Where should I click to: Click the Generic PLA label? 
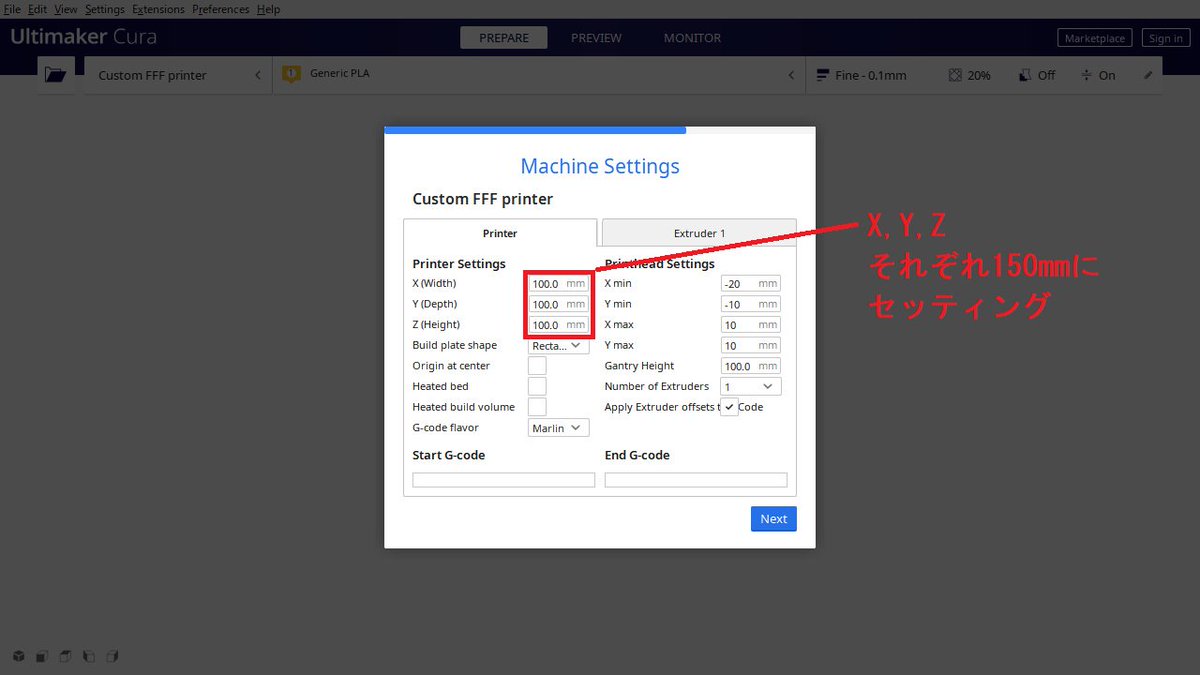(341, 74)
